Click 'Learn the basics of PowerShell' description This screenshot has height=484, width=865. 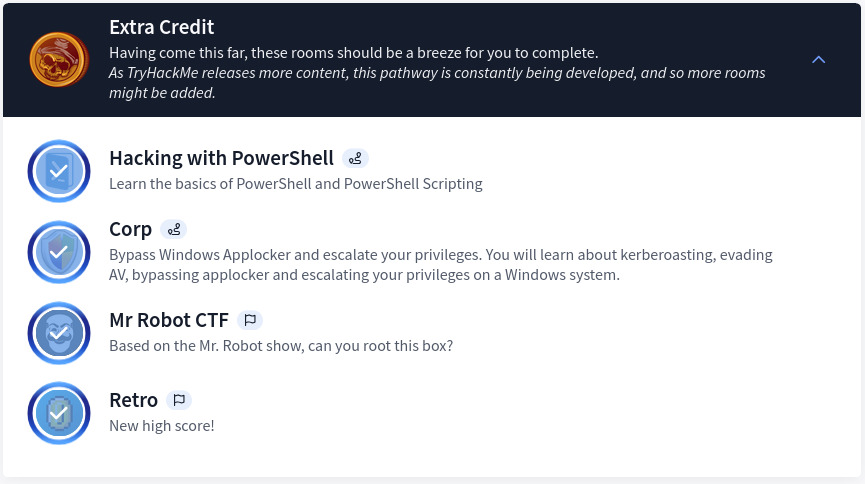pyautogui.click(x=295, y=184)
